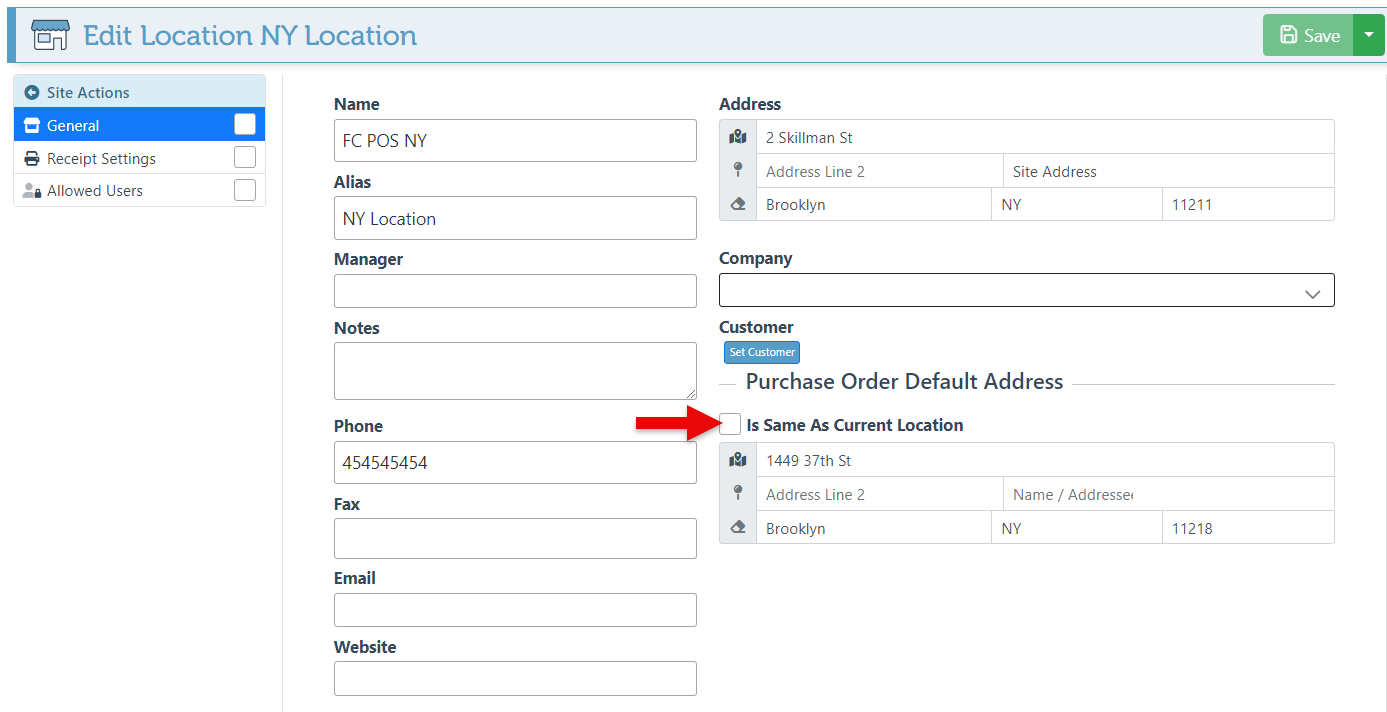
Task: Click the eraser icon in Purchase Order address
Action: 738,527
